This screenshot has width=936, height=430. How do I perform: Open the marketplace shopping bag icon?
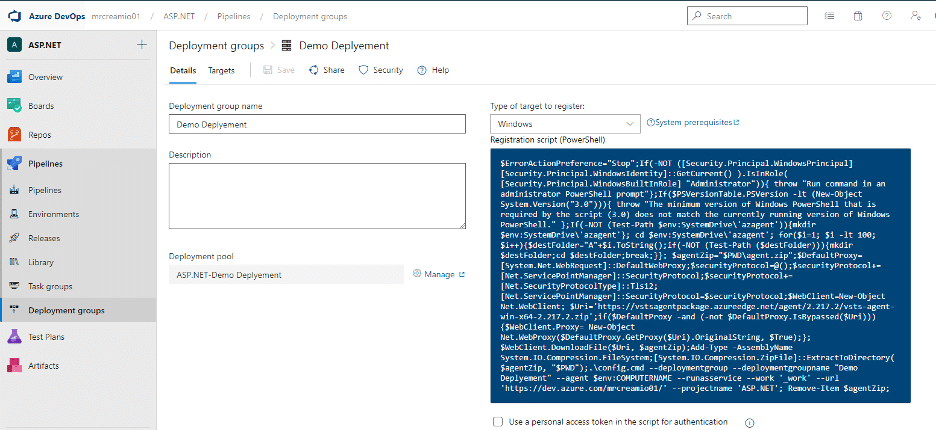(x=858, y=16)
